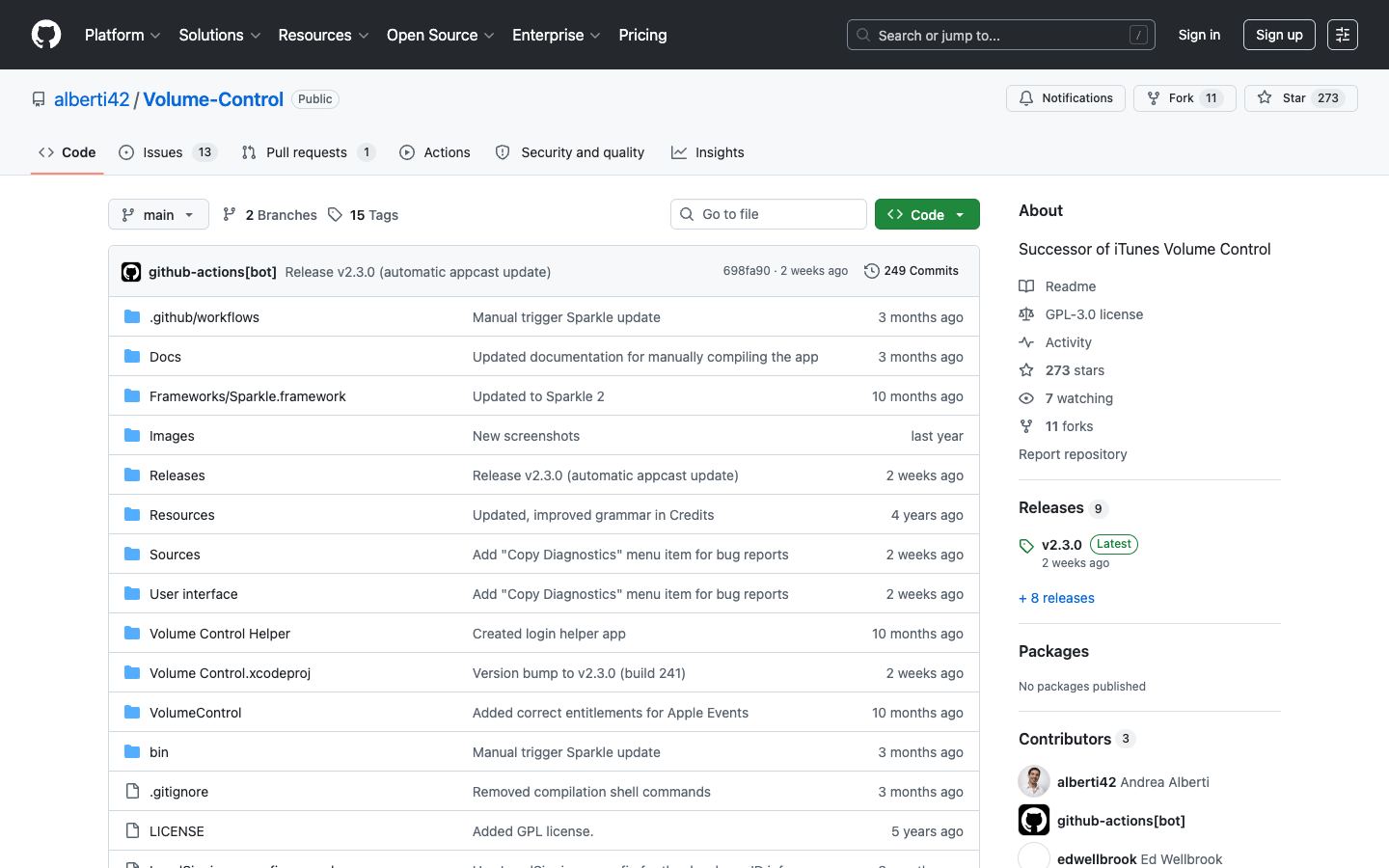Open the Open Source menu
The image size is (1389, 868).
click(x=441, y=35)
